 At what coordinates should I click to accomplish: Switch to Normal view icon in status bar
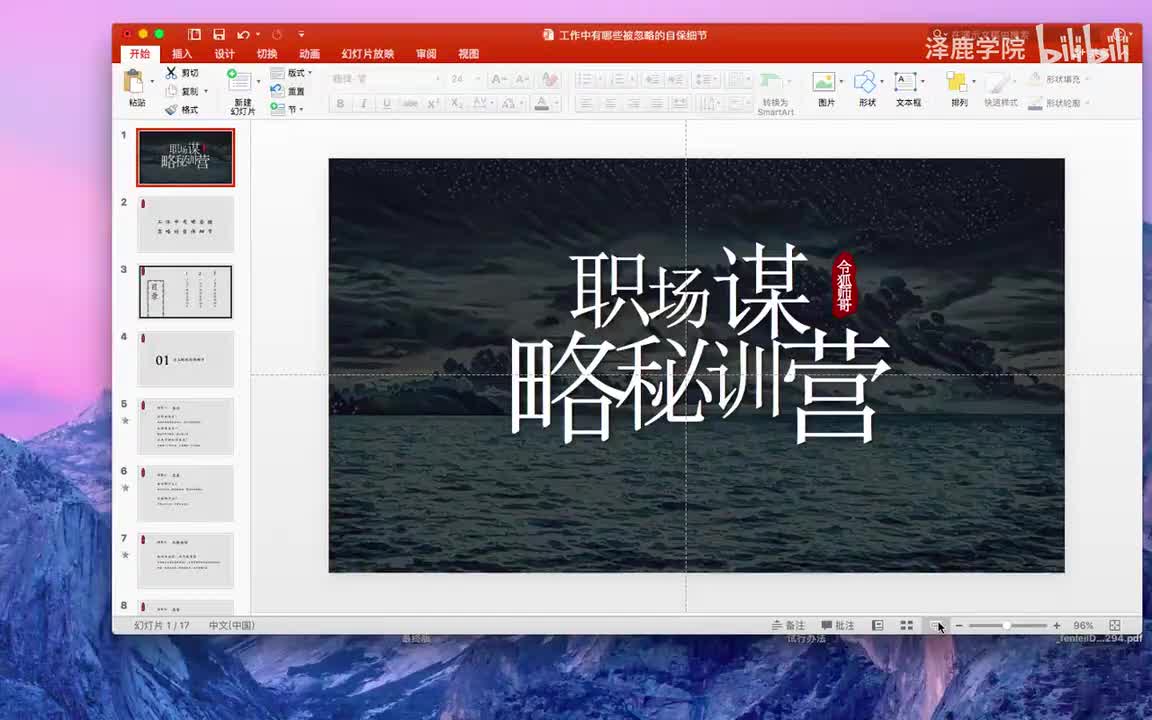click(877, 625)
